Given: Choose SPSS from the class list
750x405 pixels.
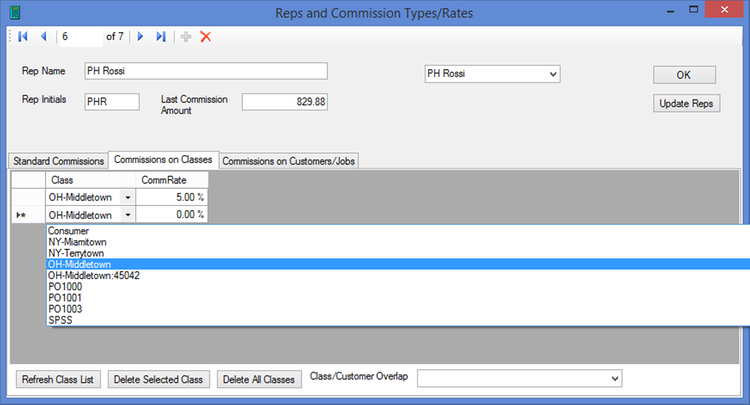Looking at the screenshot, I should (398, 320).
